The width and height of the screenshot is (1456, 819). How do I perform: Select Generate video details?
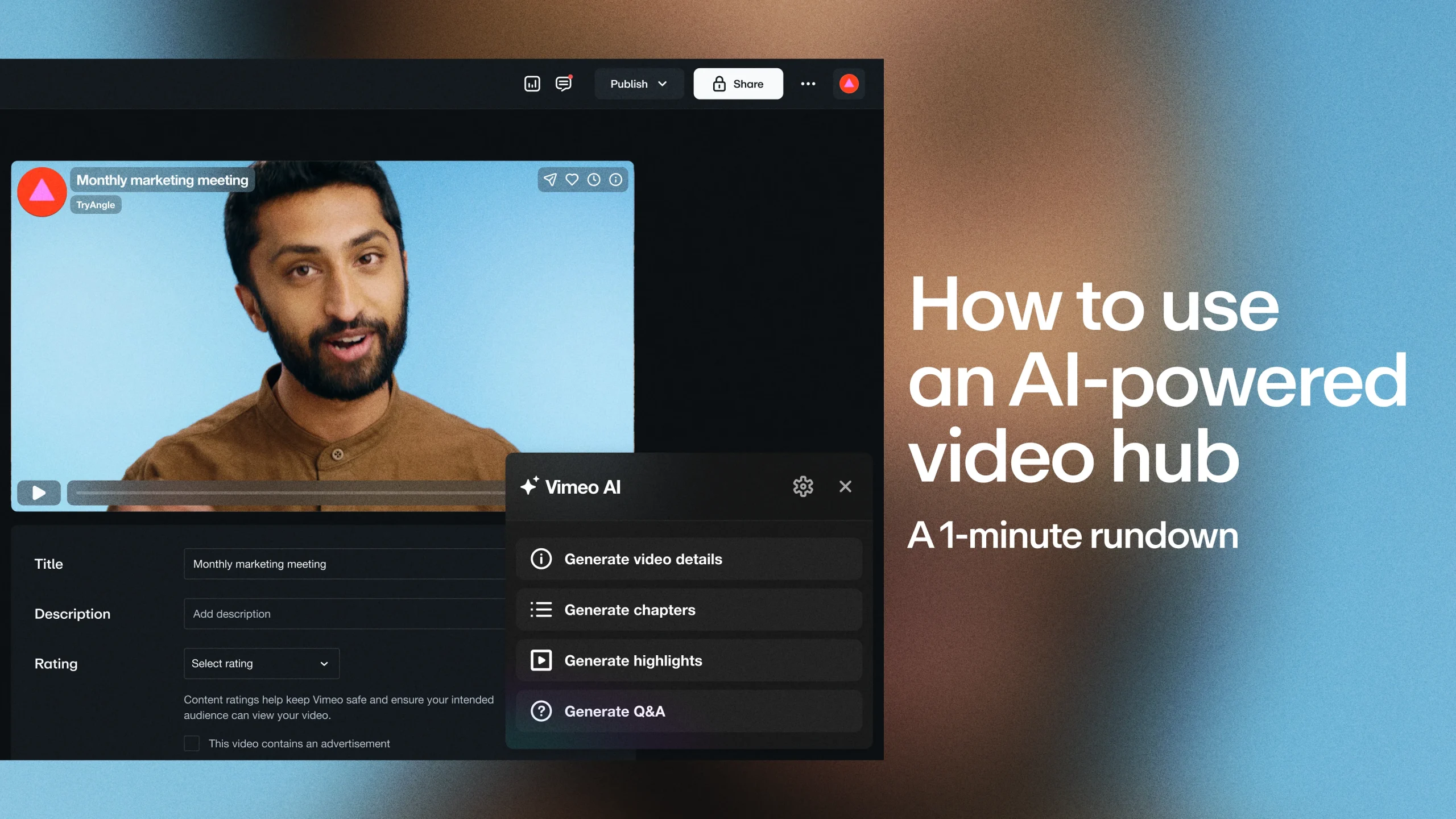(689, 559)
